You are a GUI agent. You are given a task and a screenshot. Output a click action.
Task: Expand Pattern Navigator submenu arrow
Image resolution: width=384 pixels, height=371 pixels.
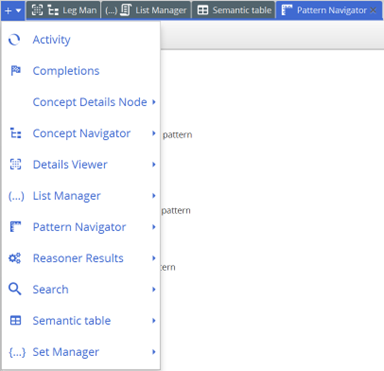point(154,227)
